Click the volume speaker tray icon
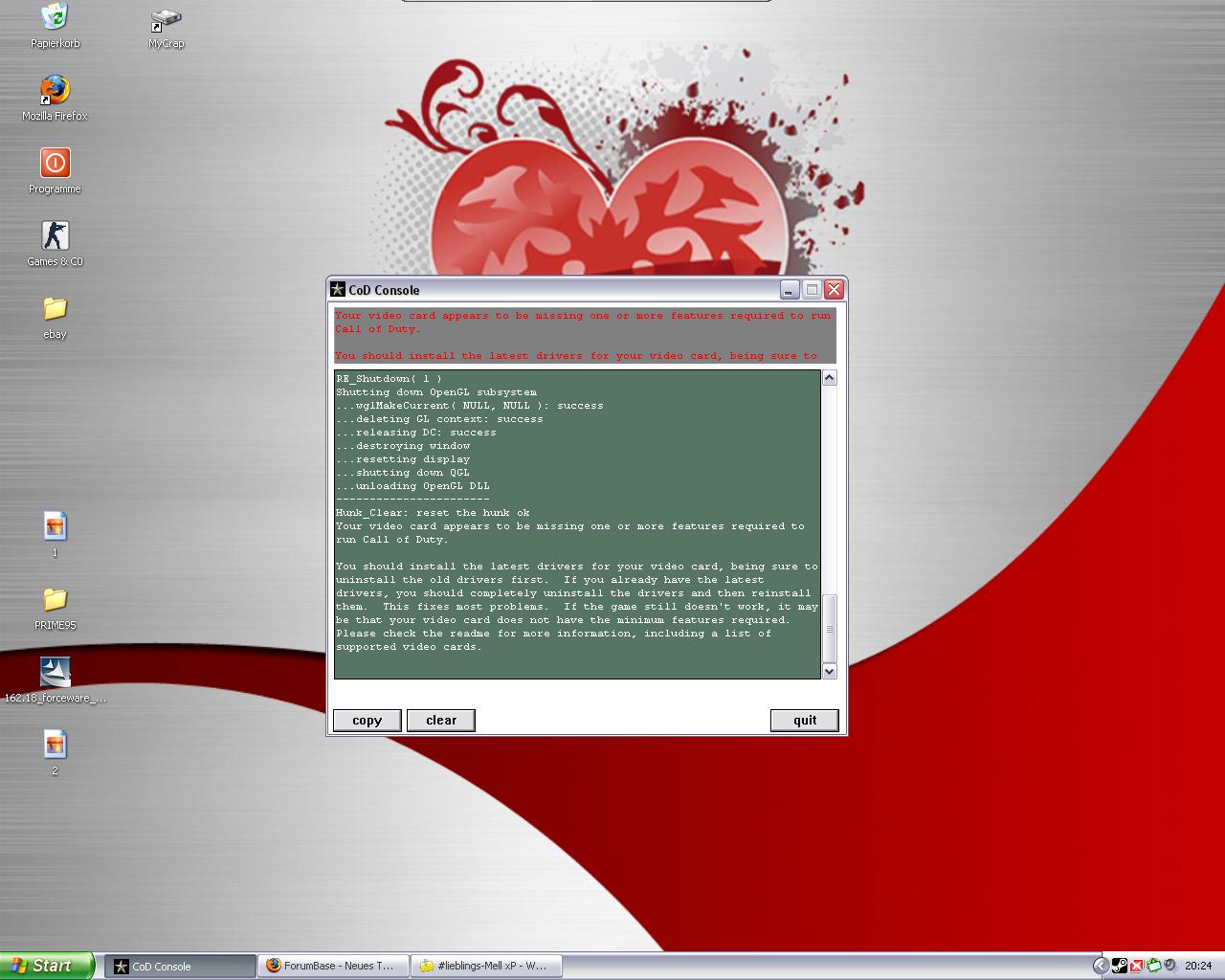The height and width of the screenshot is (980, 1225). (x=1169, y=966)
